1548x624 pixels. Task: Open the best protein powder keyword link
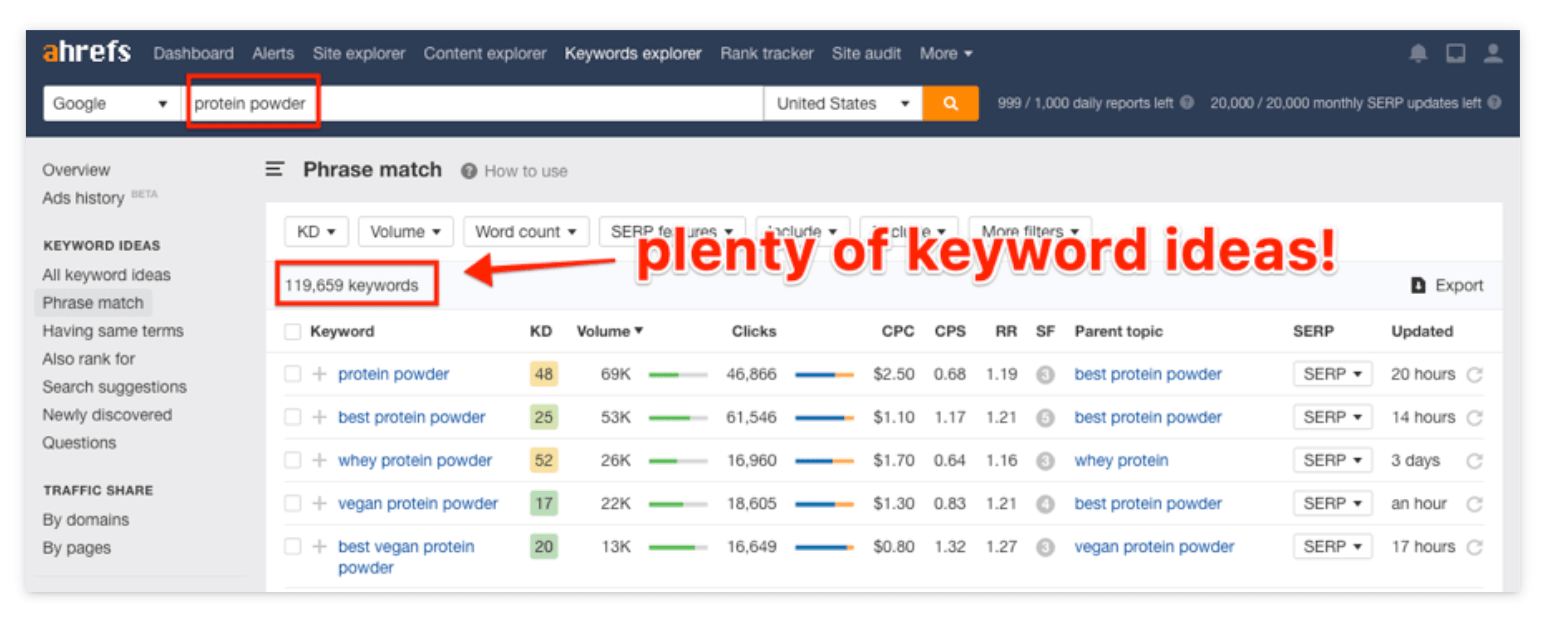pyautogui.click(x=412, y=417)
